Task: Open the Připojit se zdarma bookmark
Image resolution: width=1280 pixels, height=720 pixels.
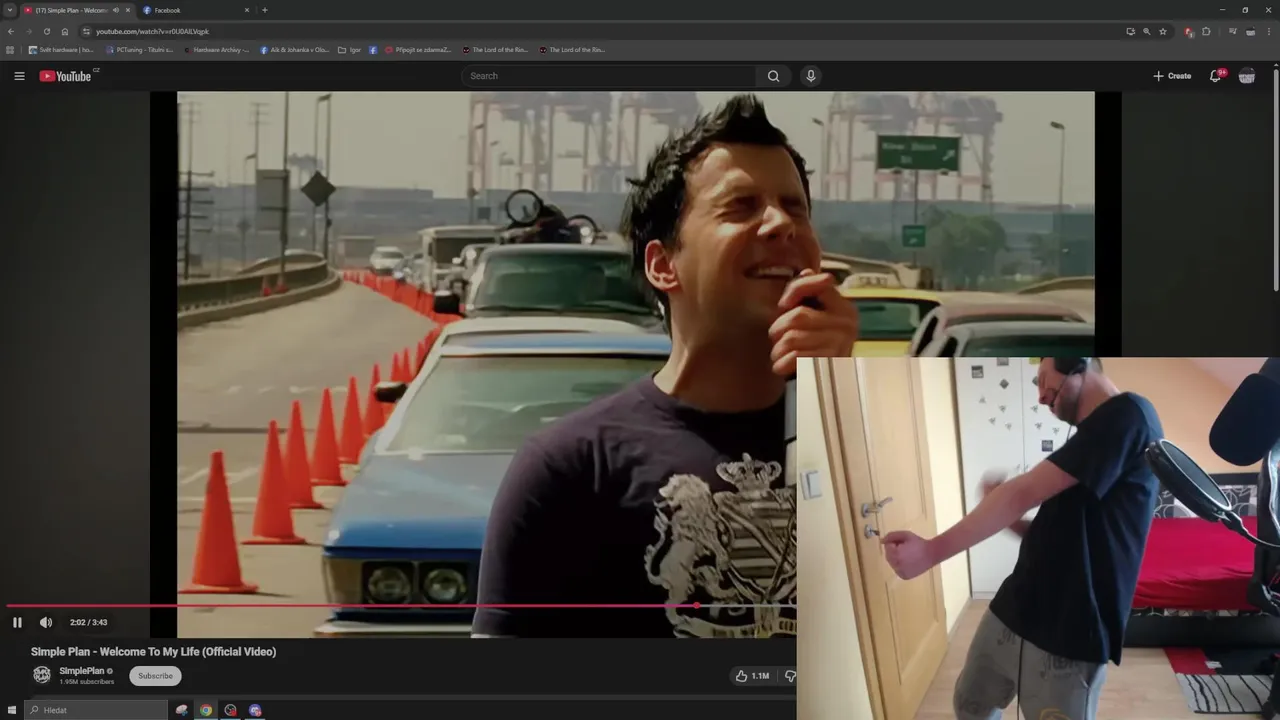Action: point(417,50)
